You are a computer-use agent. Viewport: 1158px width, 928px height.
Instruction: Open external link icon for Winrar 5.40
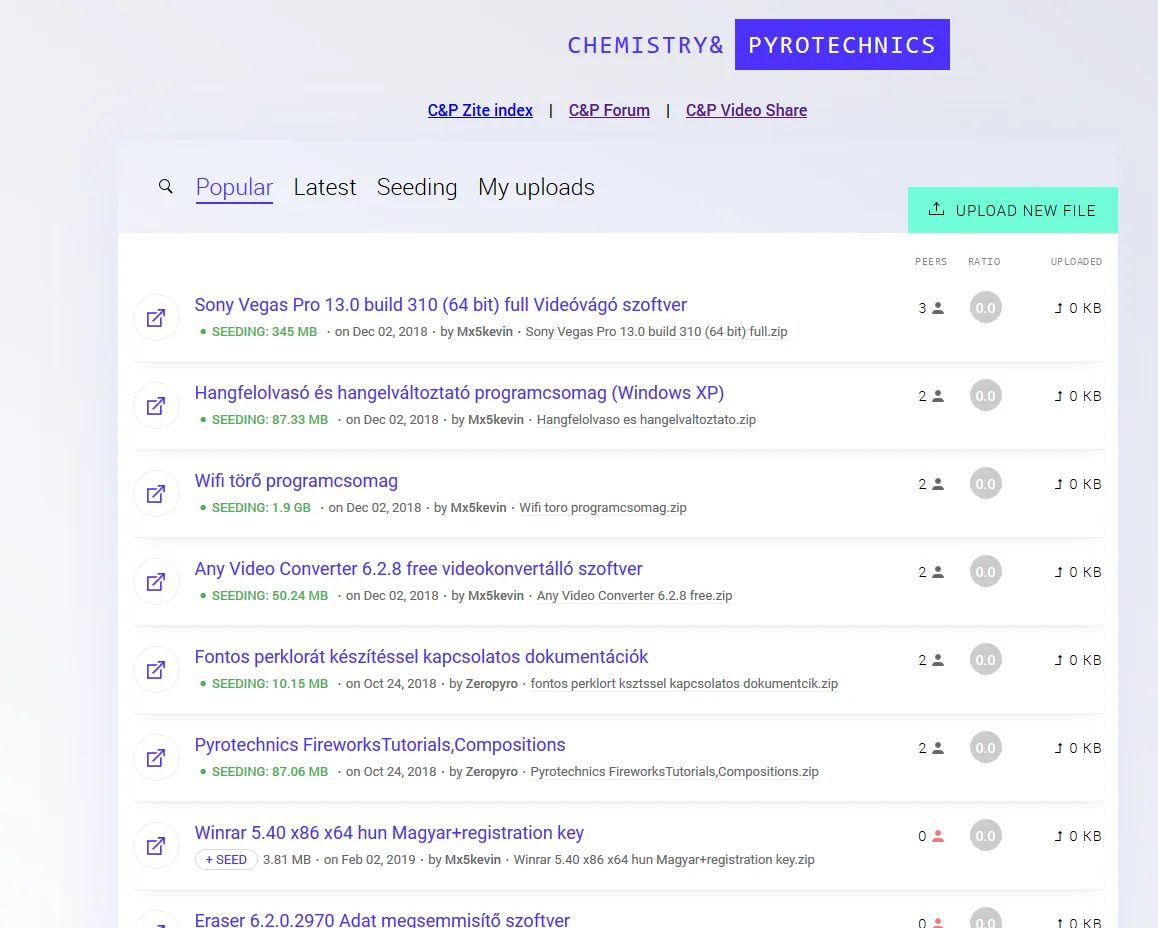click(156, 845)
